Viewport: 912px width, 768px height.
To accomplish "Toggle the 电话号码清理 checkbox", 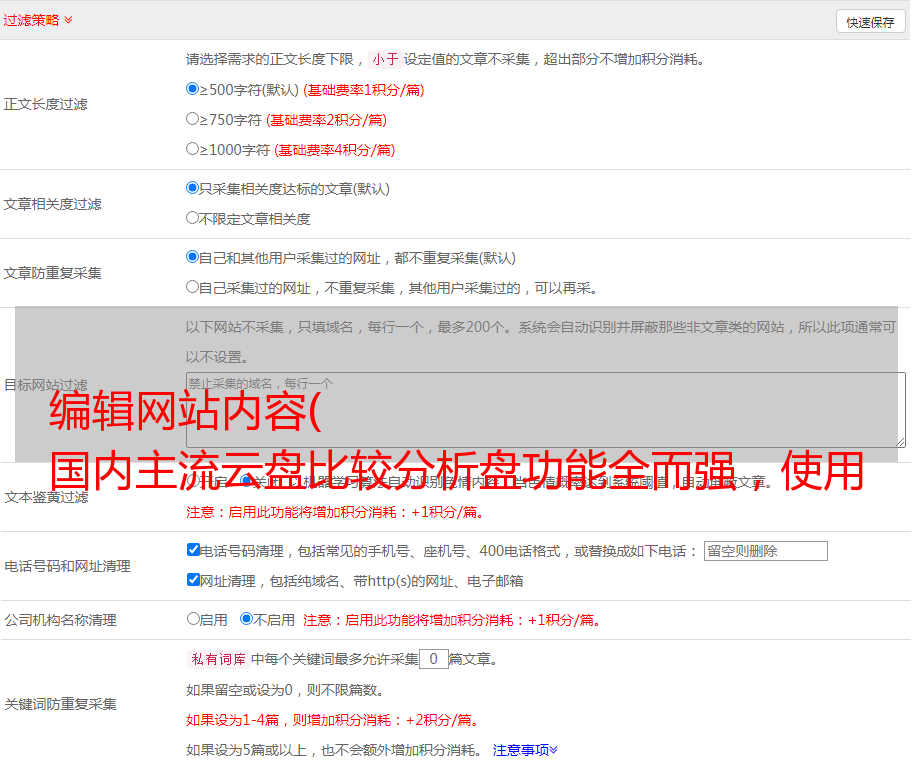I will (193, 550).
